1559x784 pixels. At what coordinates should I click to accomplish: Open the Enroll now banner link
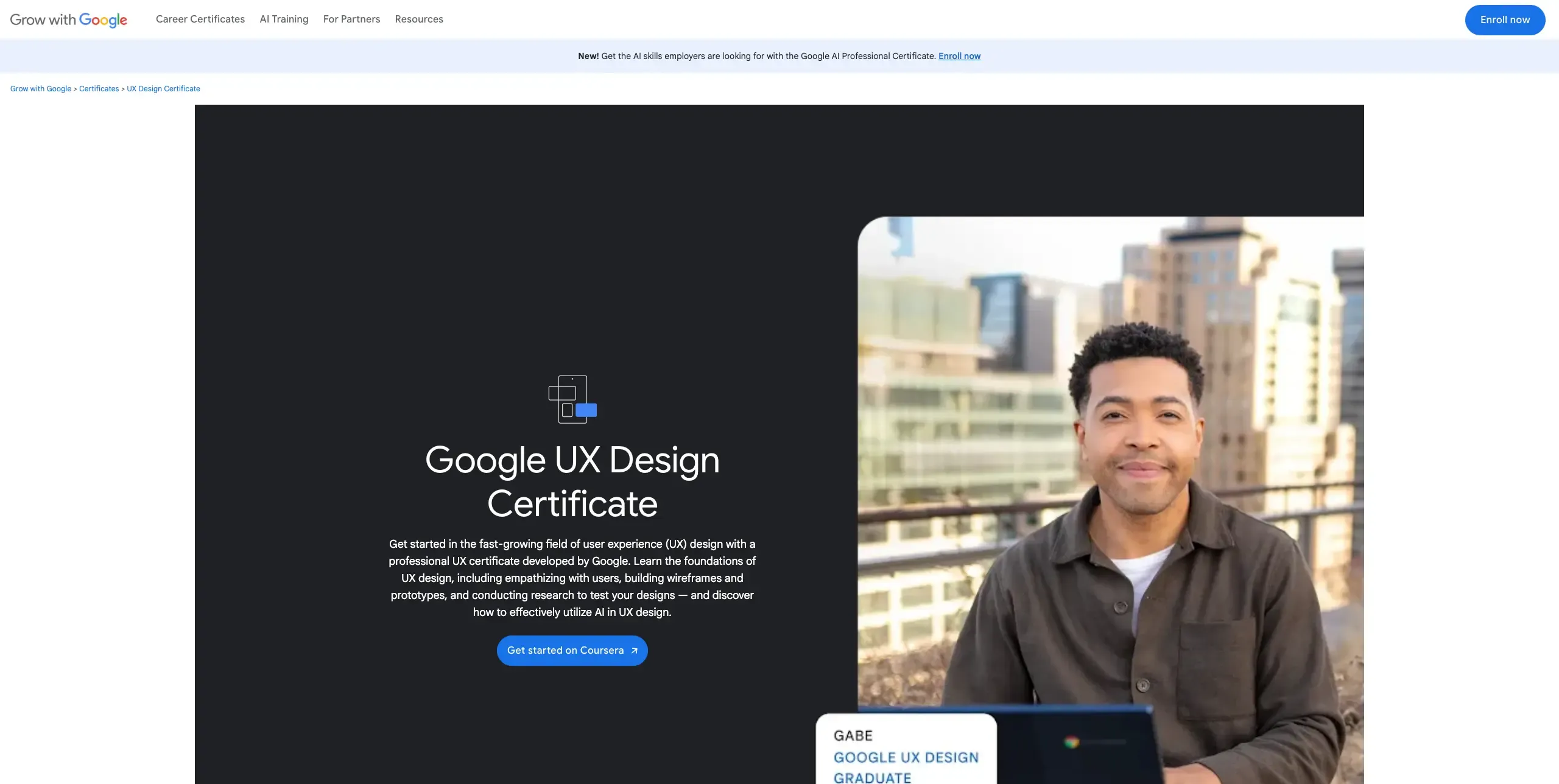click(959, 55)
